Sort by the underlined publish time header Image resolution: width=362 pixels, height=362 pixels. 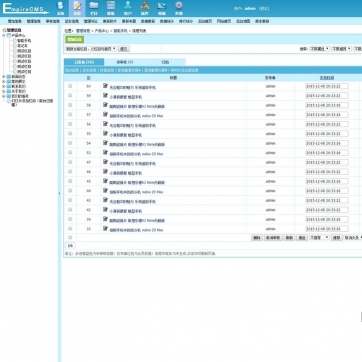[x=327, y=78]
